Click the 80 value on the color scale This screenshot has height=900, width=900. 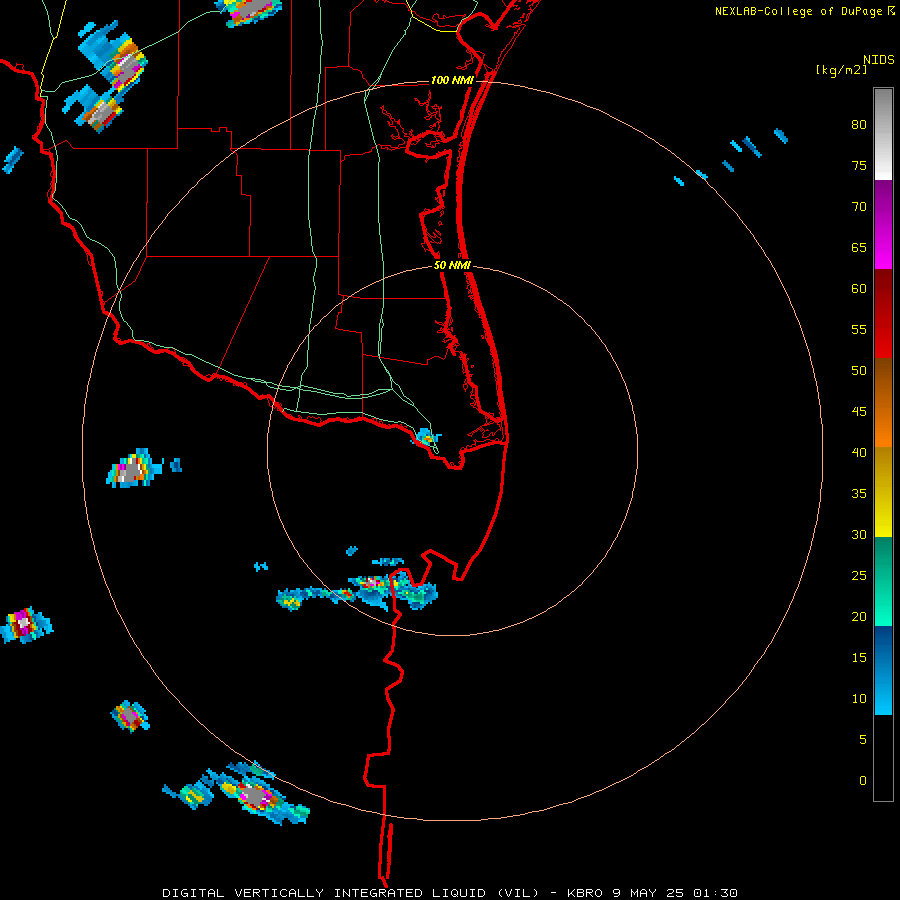coord(859,125)
